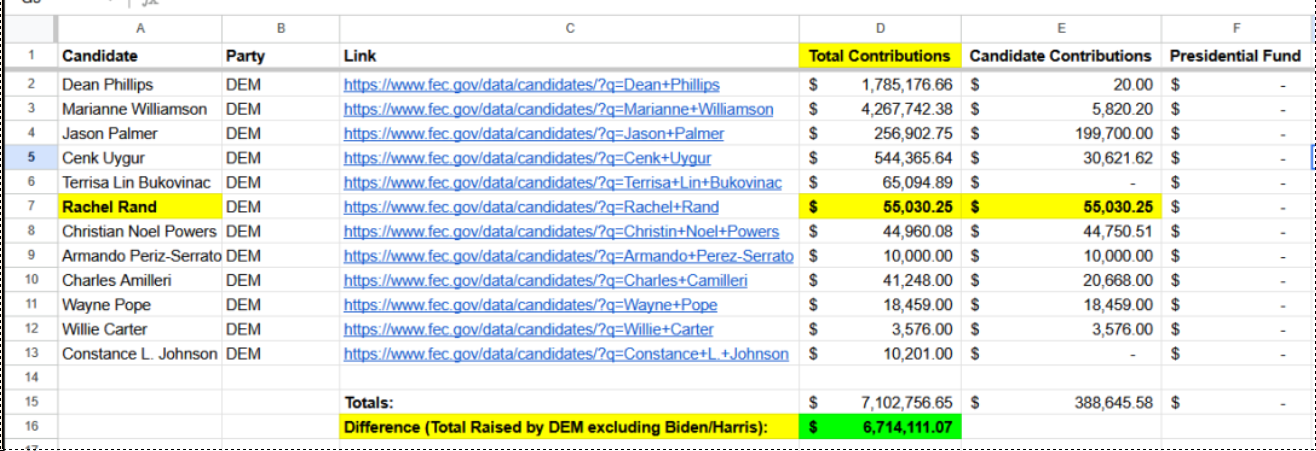Open the Rachel Rand FEC link

click(531, 207)
